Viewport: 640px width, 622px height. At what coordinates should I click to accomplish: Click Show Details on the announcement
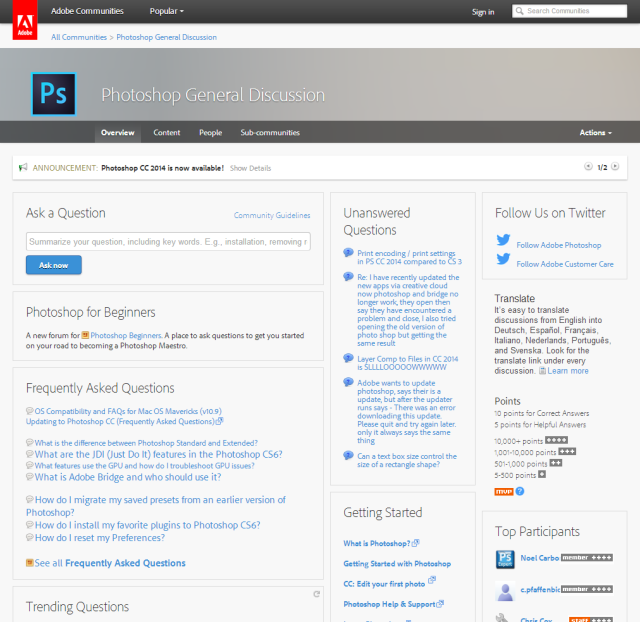click(250, 168)
